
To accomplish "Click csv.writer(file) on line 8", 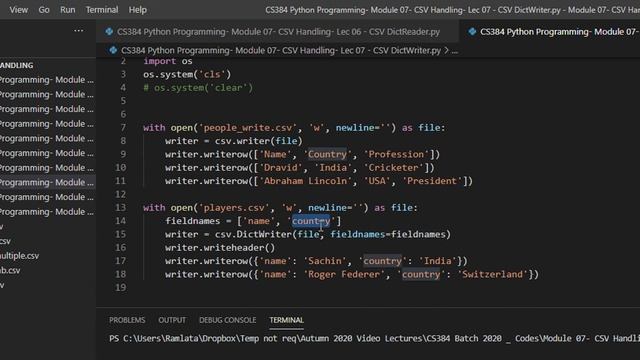I will click(x=259, y=141).
